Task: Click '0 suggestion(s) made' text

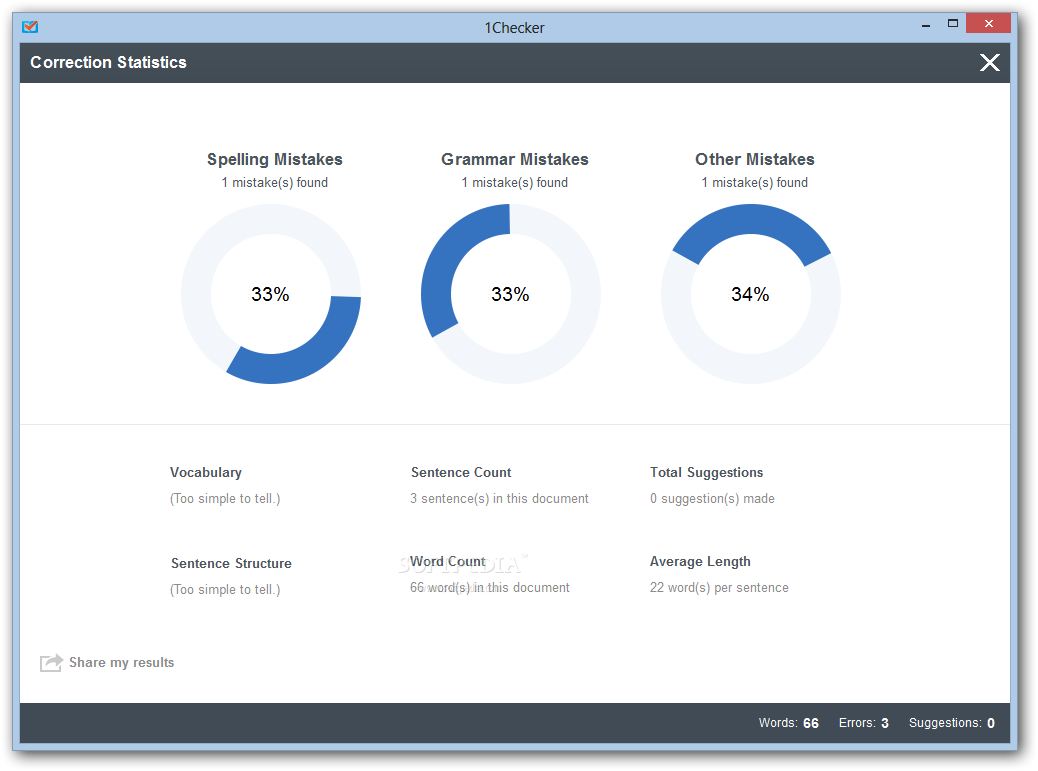Action: (712, 498)
